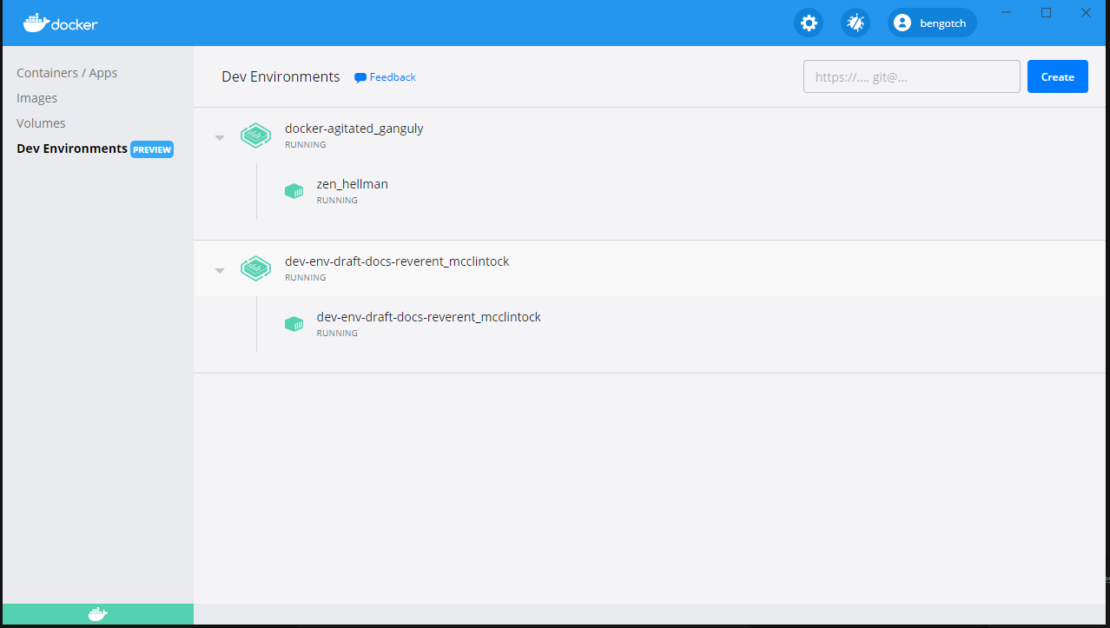Open Docker settings gear icon
1110x628 pixels.
click(x=808, y=23)
